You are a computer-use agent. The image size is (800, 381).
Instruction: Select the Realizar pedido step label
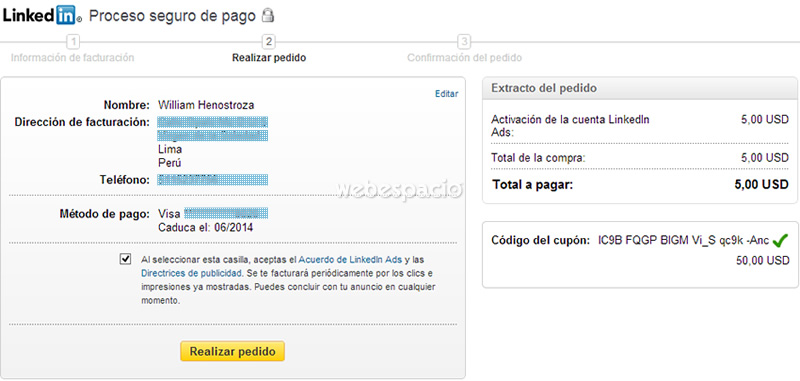tap(269, 58)
